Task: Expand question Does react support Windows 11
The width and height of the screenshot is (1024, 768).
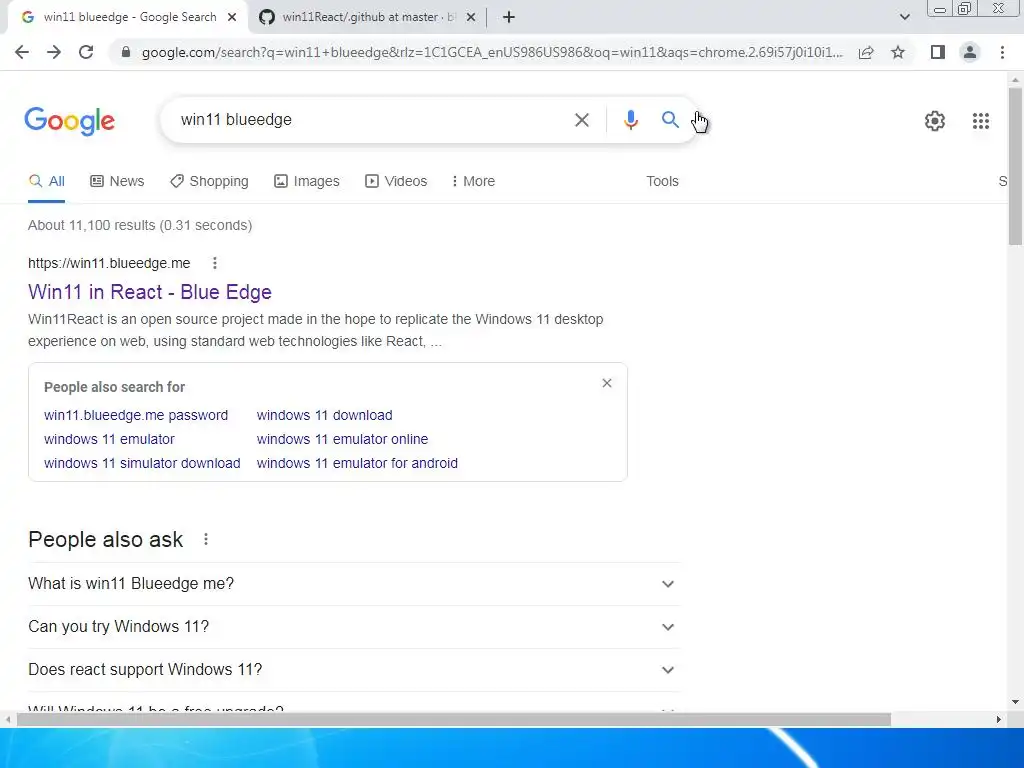Action: (x=354, y=670)
